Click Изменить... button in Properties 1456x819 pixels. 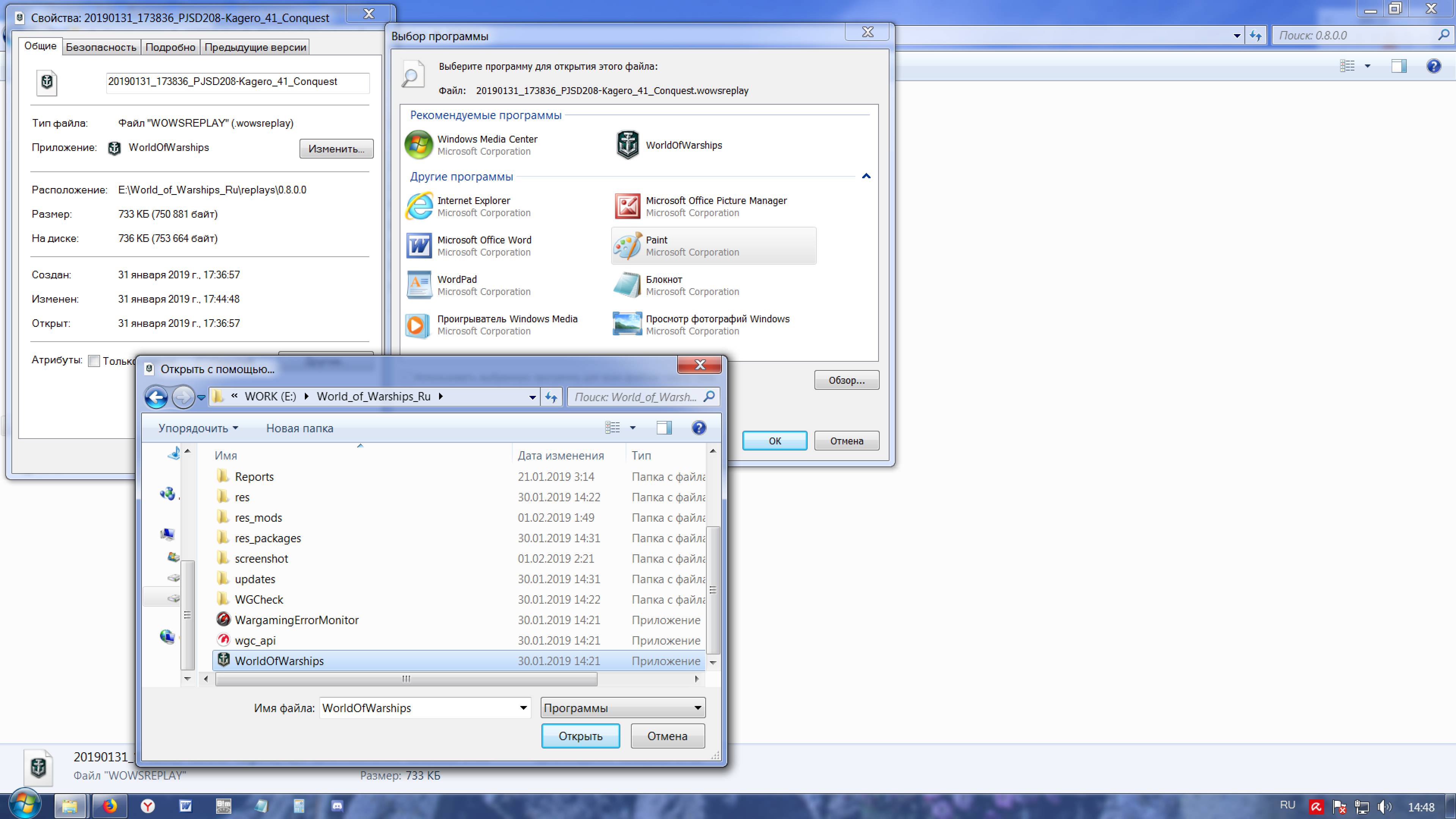click(336, 149)
